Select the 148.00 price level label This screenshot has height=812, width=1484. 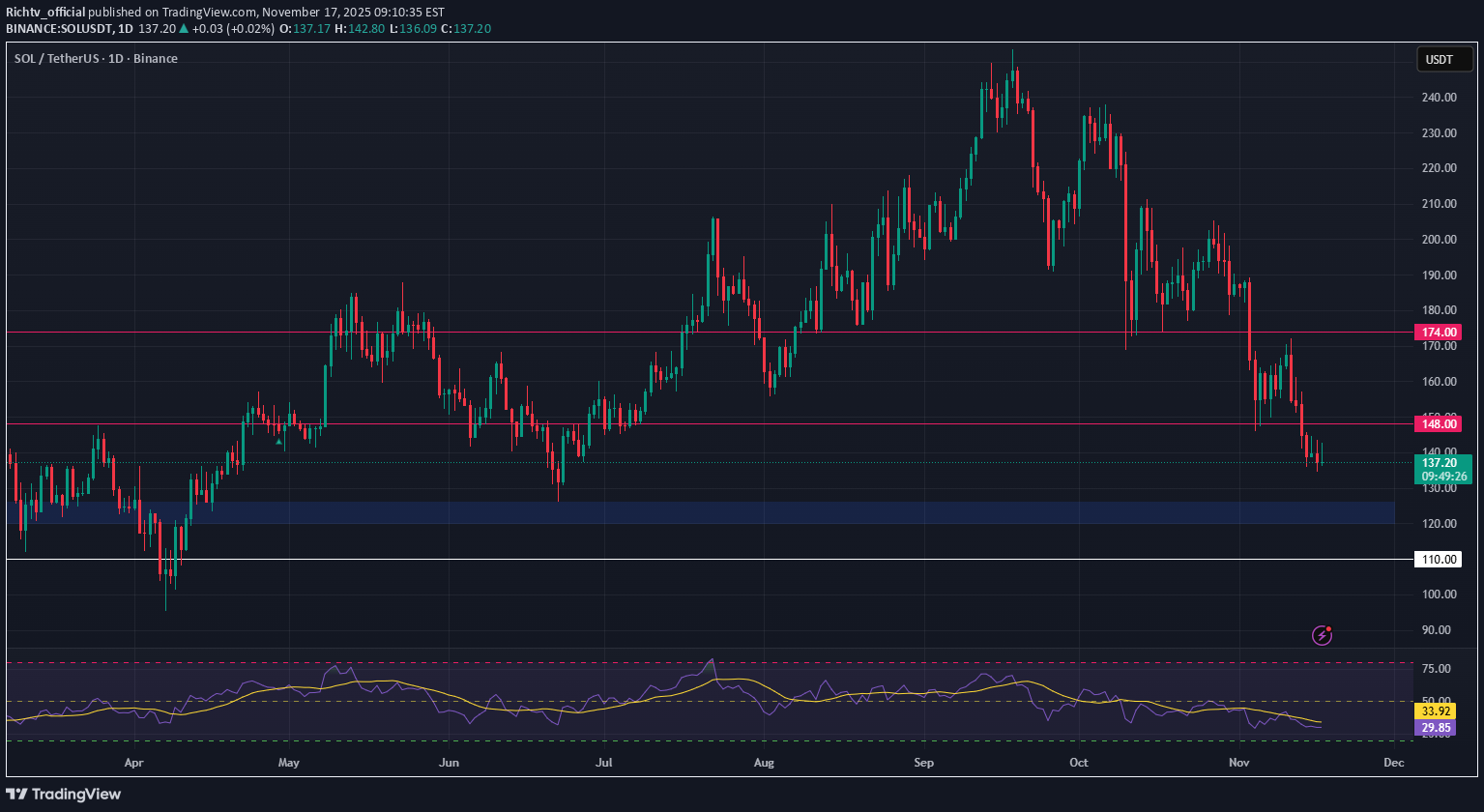(x=1438, y=423)
